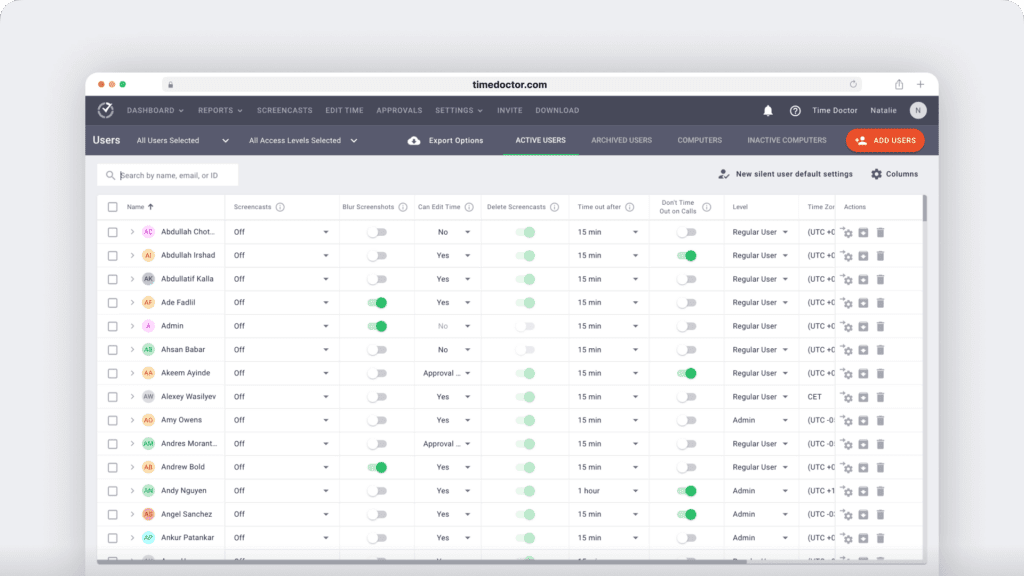Click Natalie's profile avatar
Viewport: 1024px width, 576px height.
(918, 111)
